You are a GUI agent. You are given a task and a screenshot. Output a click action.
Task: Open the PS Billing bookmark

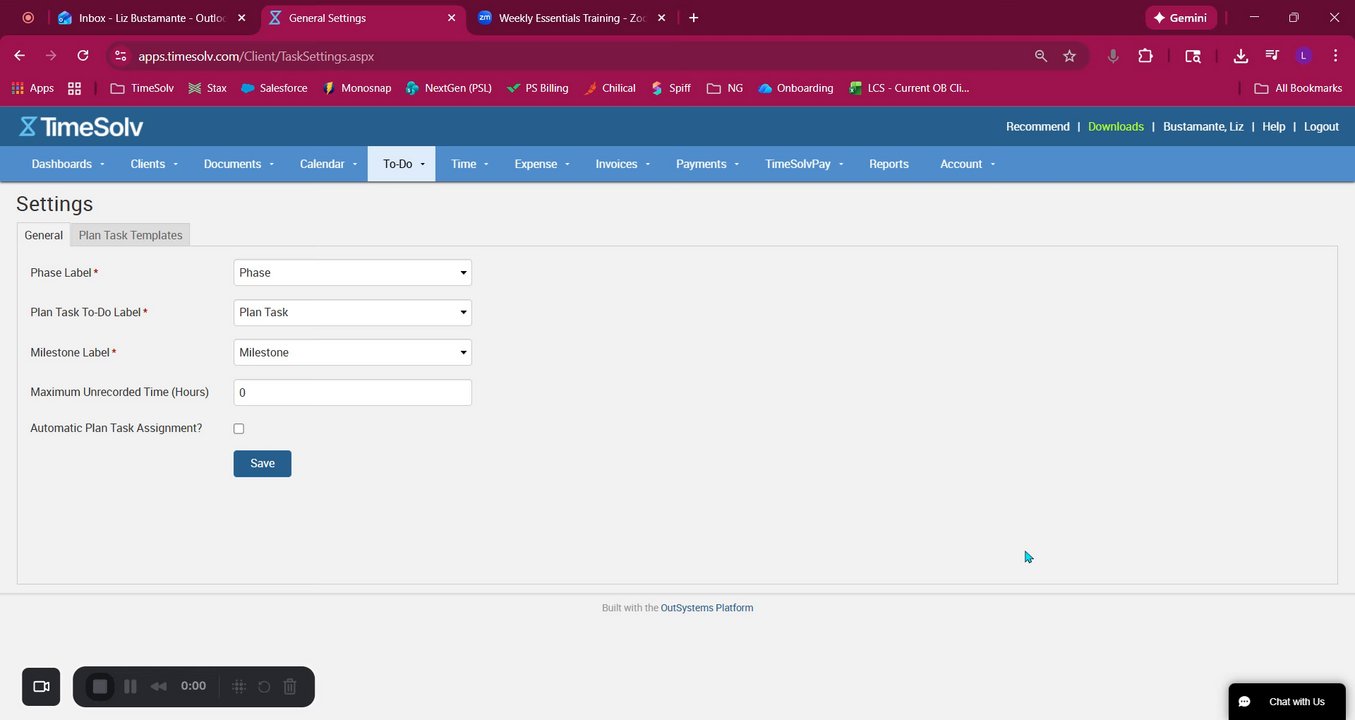538,88
